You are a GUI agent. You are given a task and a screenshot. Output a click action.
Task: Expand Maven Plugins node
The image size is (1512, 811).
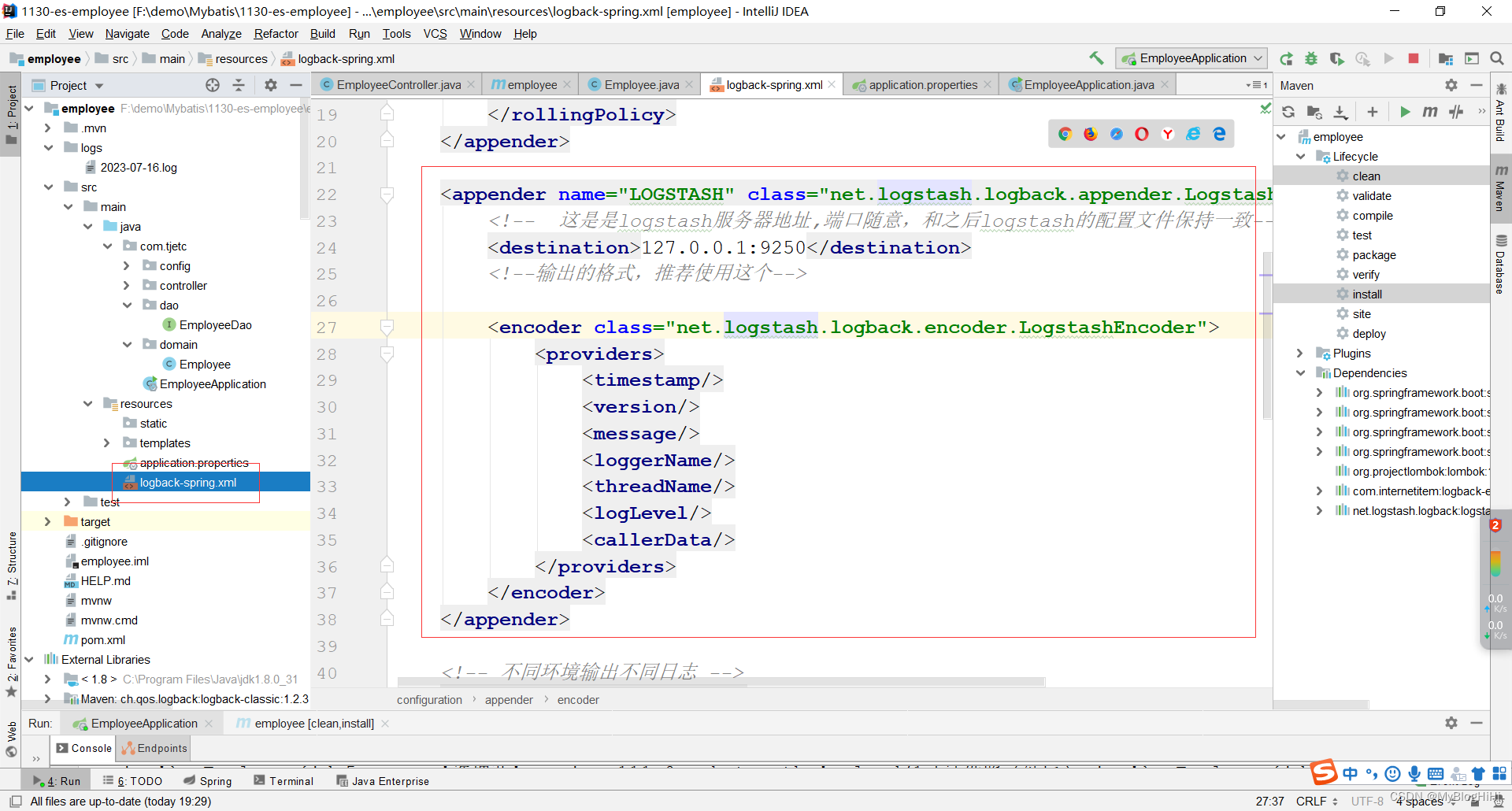pos(1300,354)
